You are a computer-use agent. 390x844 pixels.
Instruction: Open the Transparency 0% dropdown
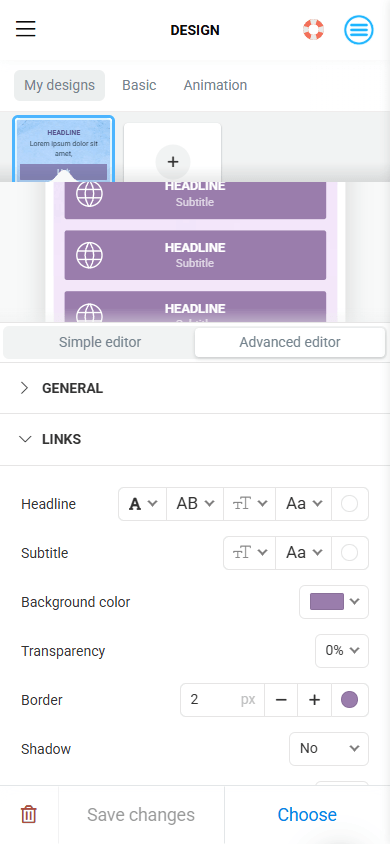[342, 651]
